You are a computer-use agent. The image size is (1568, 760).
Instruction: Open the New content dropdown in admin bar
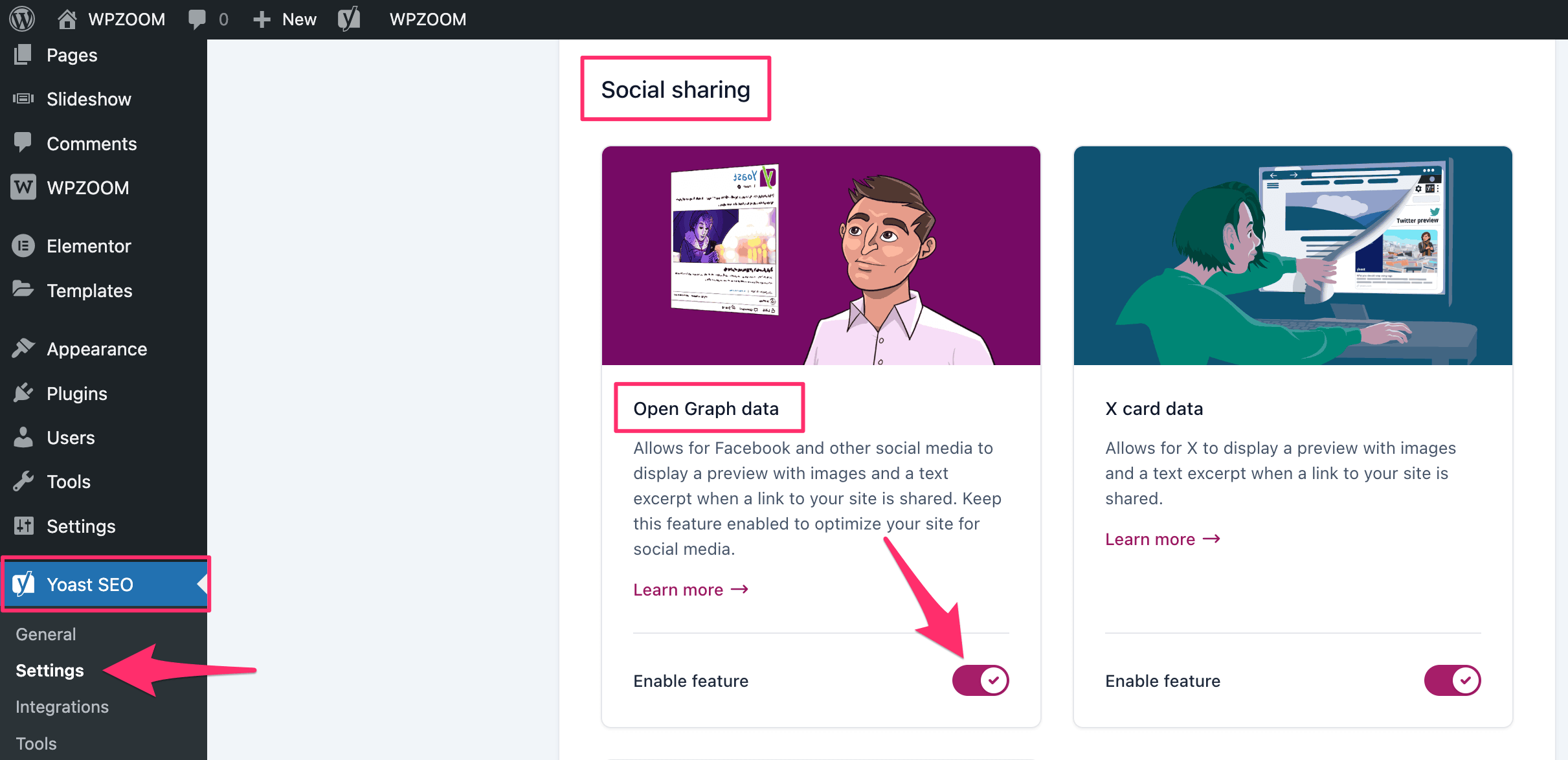pyautogui.click(x=286, y=19)
